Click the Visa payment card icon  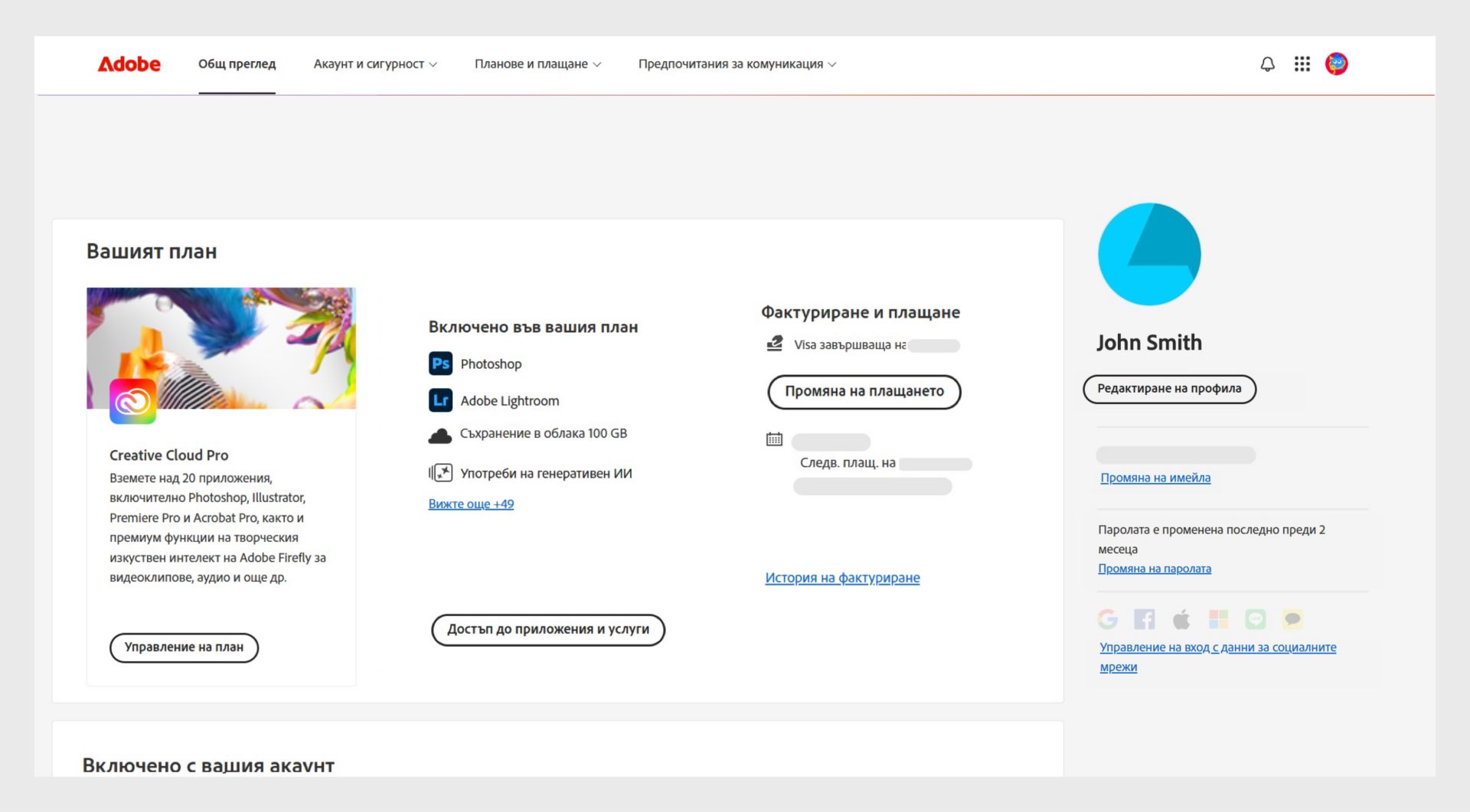click(775, 345)
